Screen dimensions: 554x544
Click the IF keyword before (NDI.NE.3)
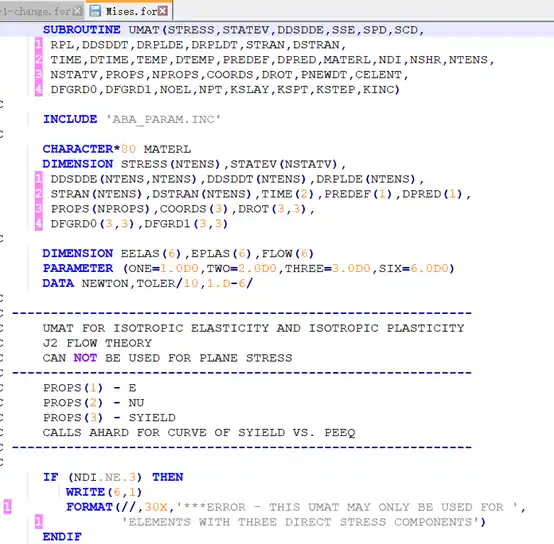pos(51,477)
